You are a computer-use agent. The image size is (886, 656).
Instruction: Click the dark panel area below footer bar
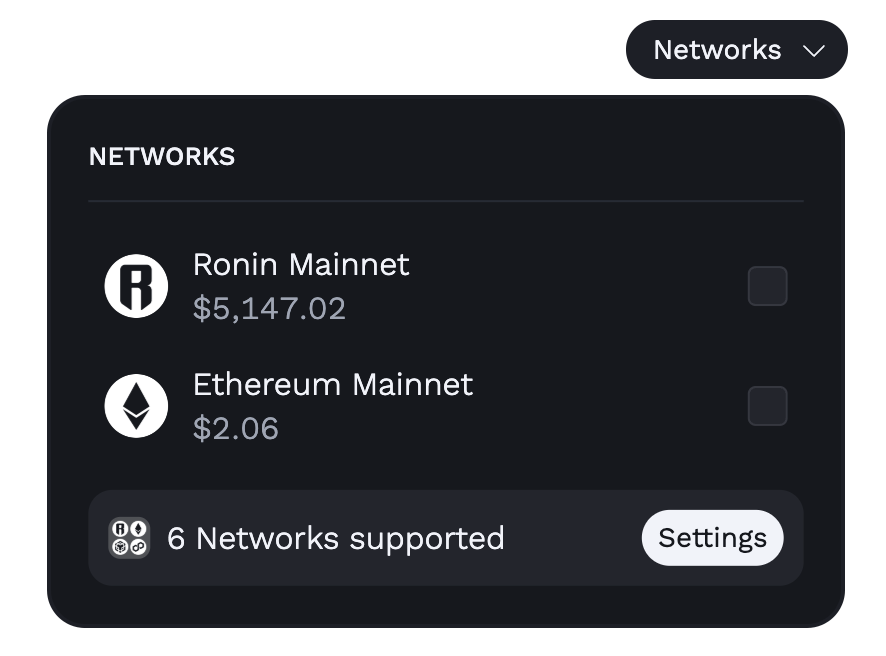pos(446,606)
